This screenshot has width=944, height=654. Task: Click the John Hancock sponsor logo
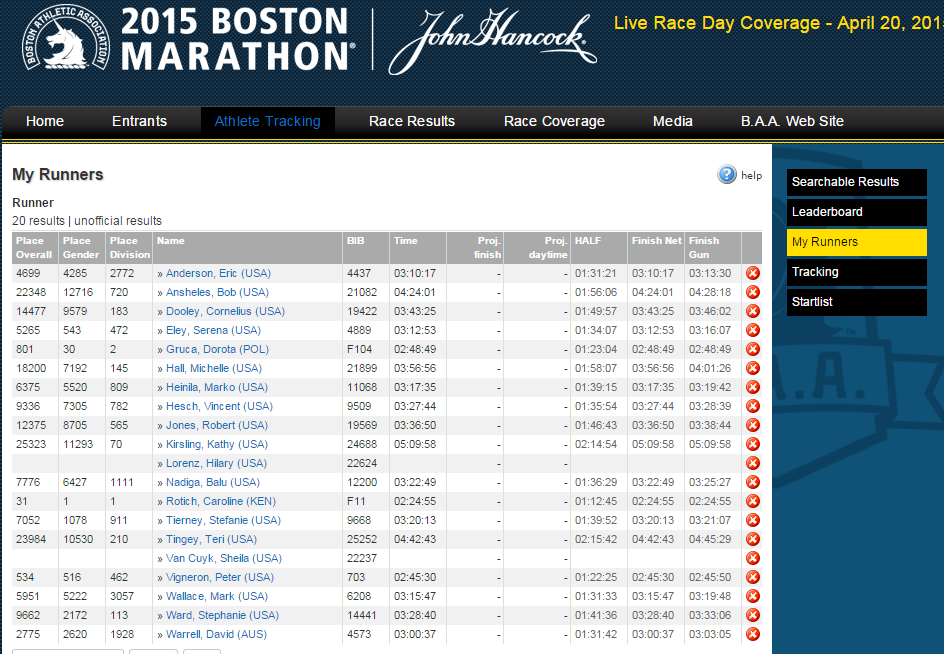[492, 41]
